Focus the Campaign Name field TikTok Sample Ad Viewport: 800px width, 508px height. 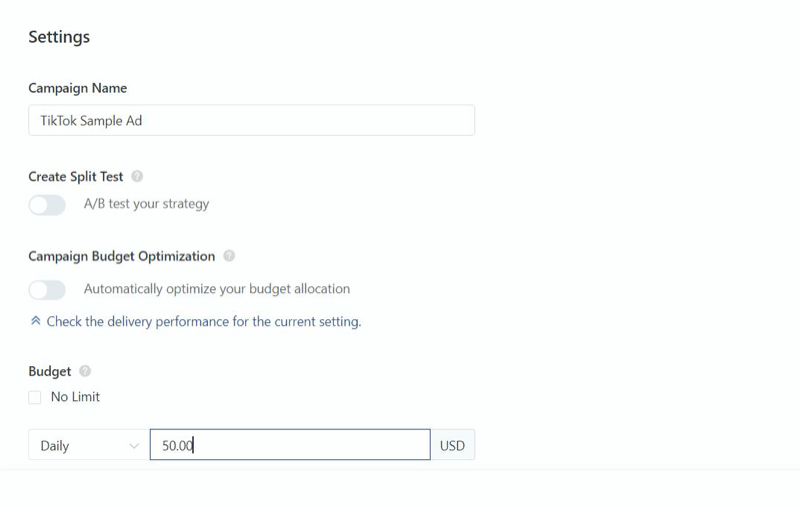252,120
